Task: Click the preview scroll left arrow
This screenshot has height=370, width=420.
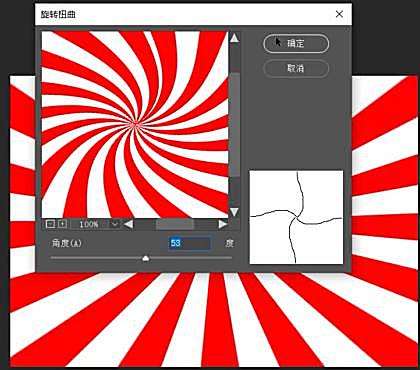Action: pos(129,224)
